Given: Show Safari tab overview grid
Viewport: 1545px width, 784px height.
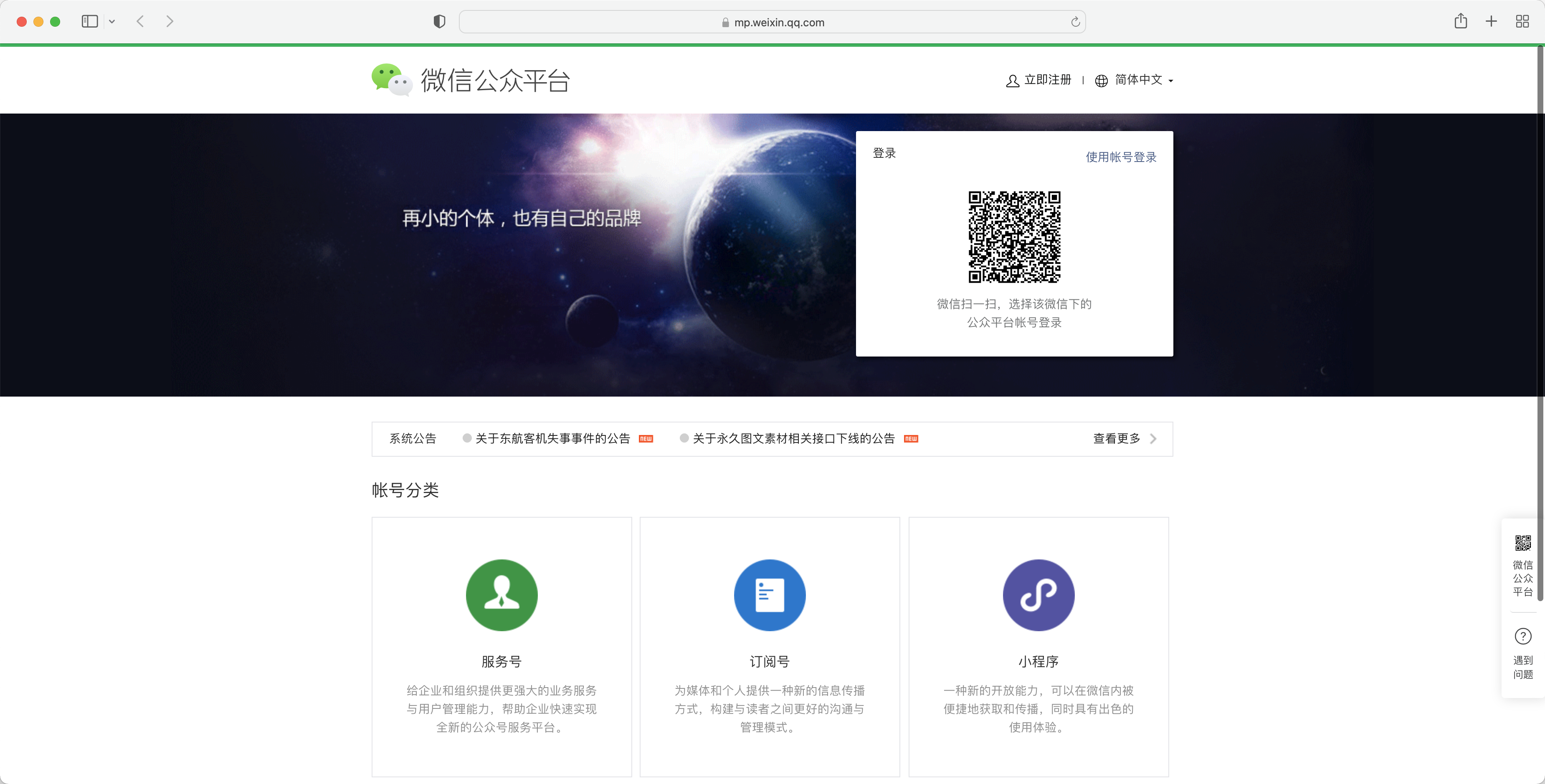Looking at the screenshot, I should point(1522,22).
